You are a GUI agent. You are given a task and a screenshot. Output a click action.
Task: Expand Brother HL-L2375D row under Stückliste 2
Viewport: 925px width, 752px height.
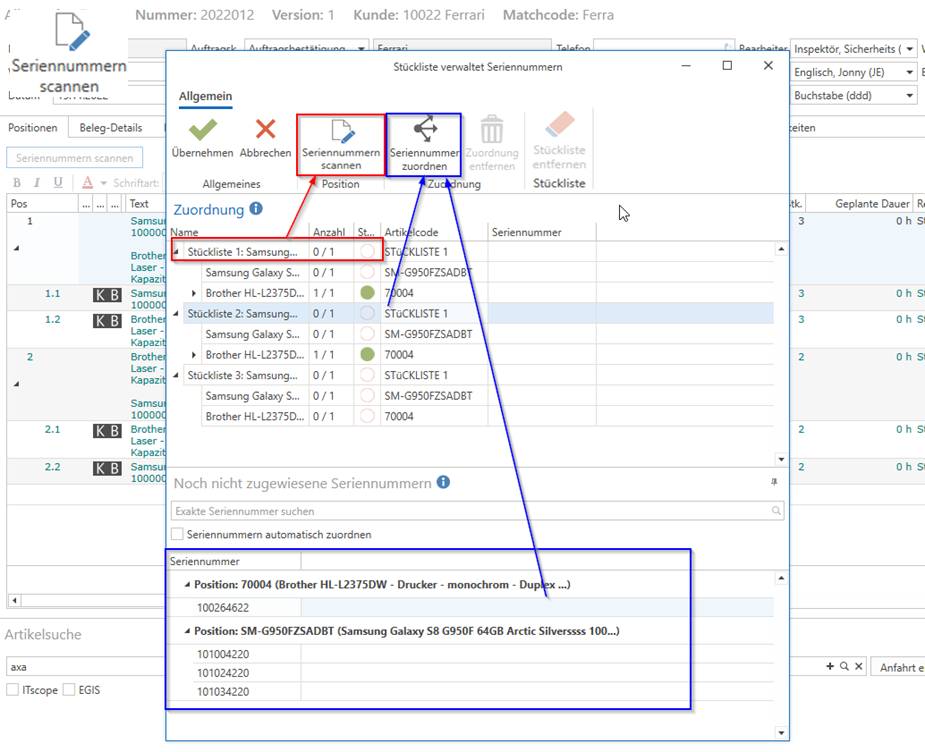tap(194, 355)
